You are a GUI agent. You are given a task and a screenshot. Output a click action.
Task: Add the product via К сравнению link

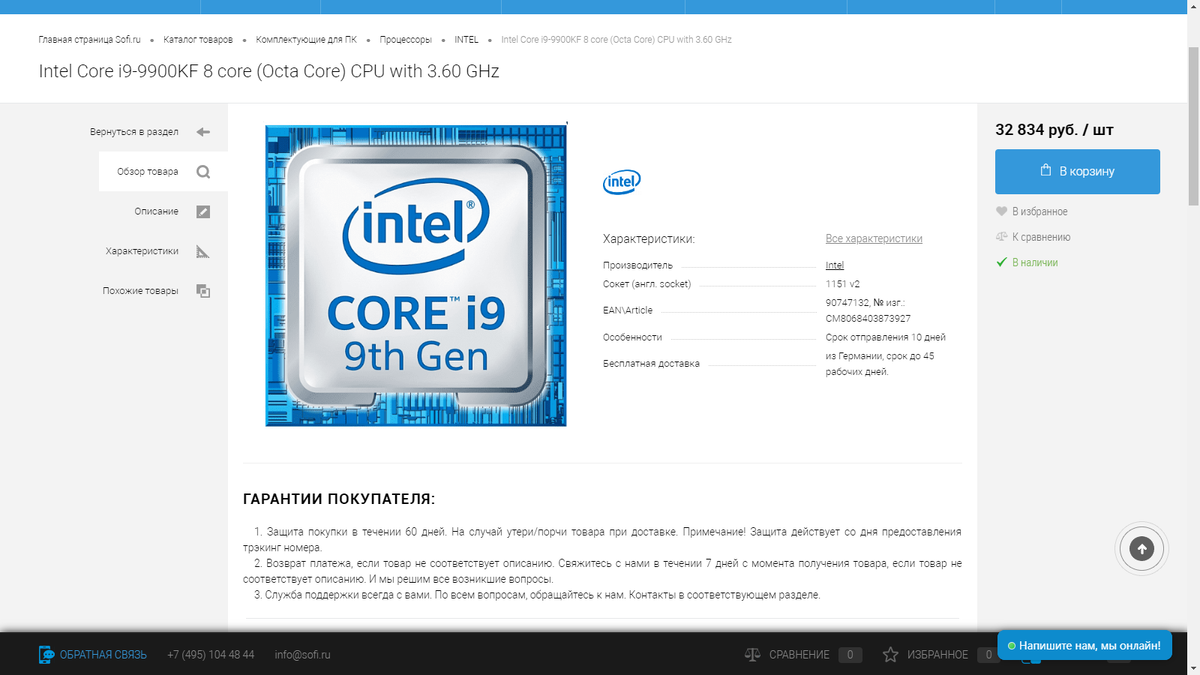[x=1041, y=237]
